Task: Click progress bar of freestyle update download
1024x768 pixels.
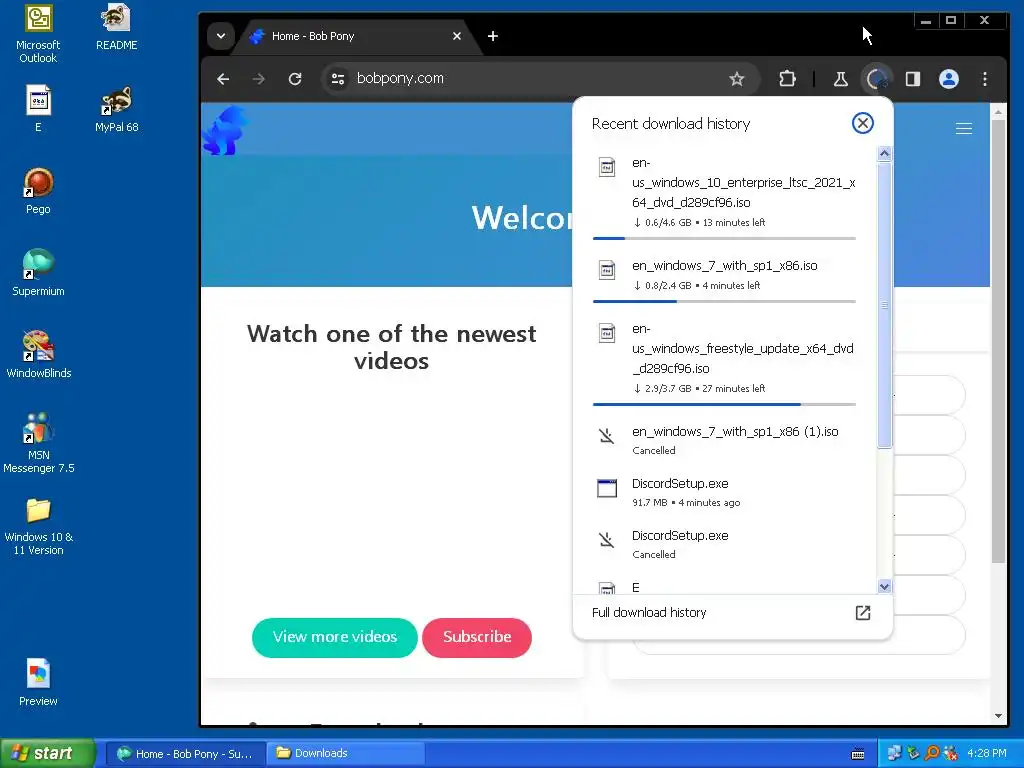Action: point(724,404)
